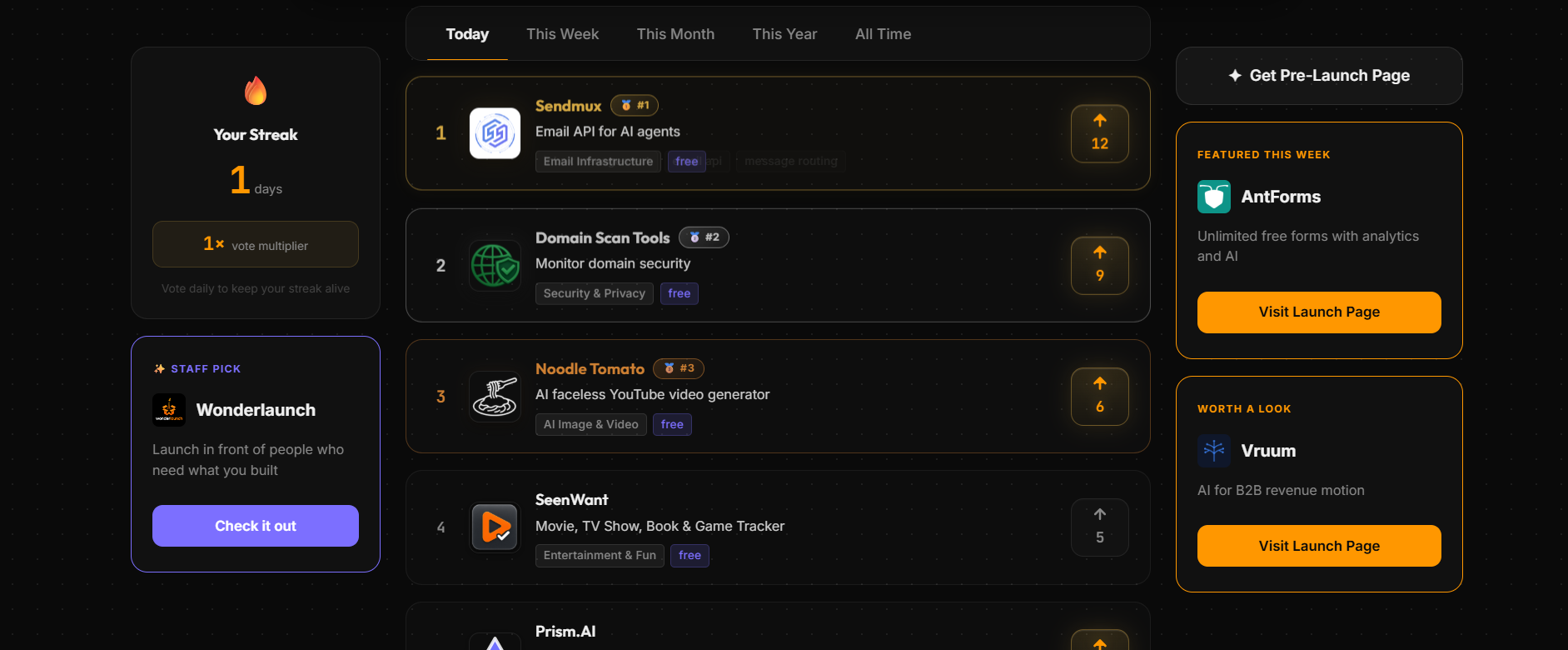Click the 'Monitor domain security' description
The height and width of the screenshot is (650, 1568).
[x=613, y=263]
